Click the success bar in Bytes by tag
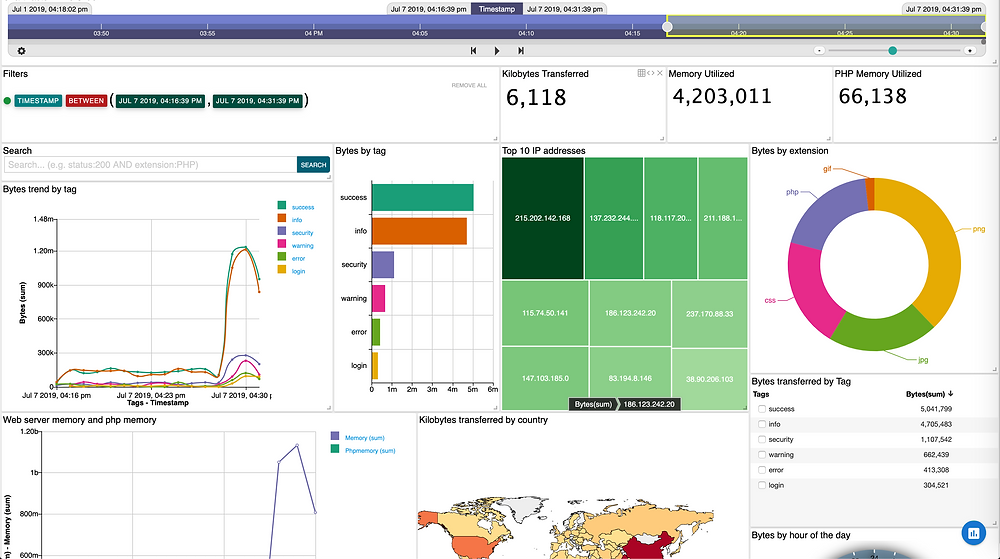 422,198
